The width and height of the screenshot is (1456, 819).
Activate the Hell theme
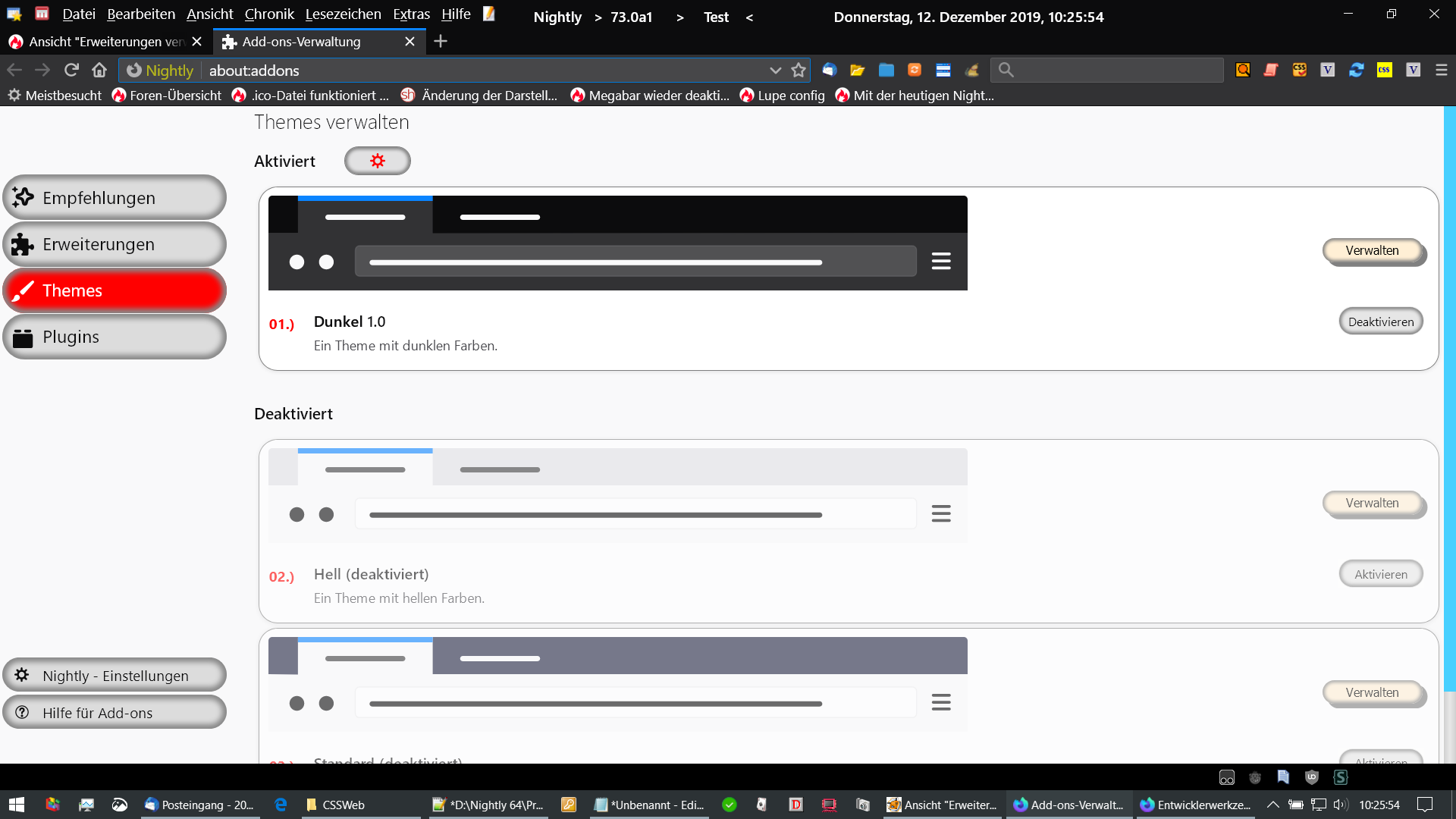tap(1380, 574)
